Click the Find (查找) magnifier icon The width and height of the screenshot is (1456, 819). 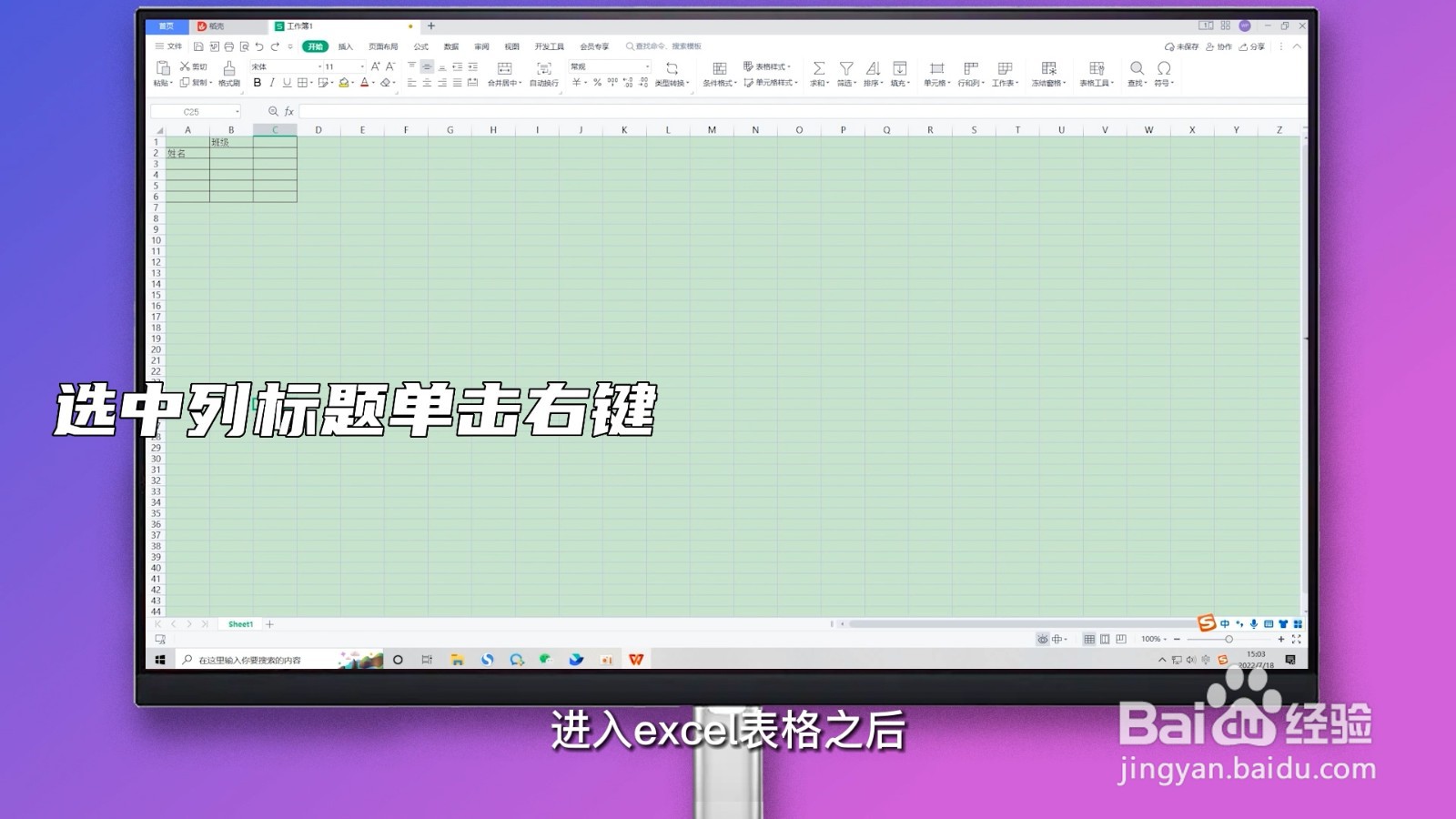(1137, 68)
